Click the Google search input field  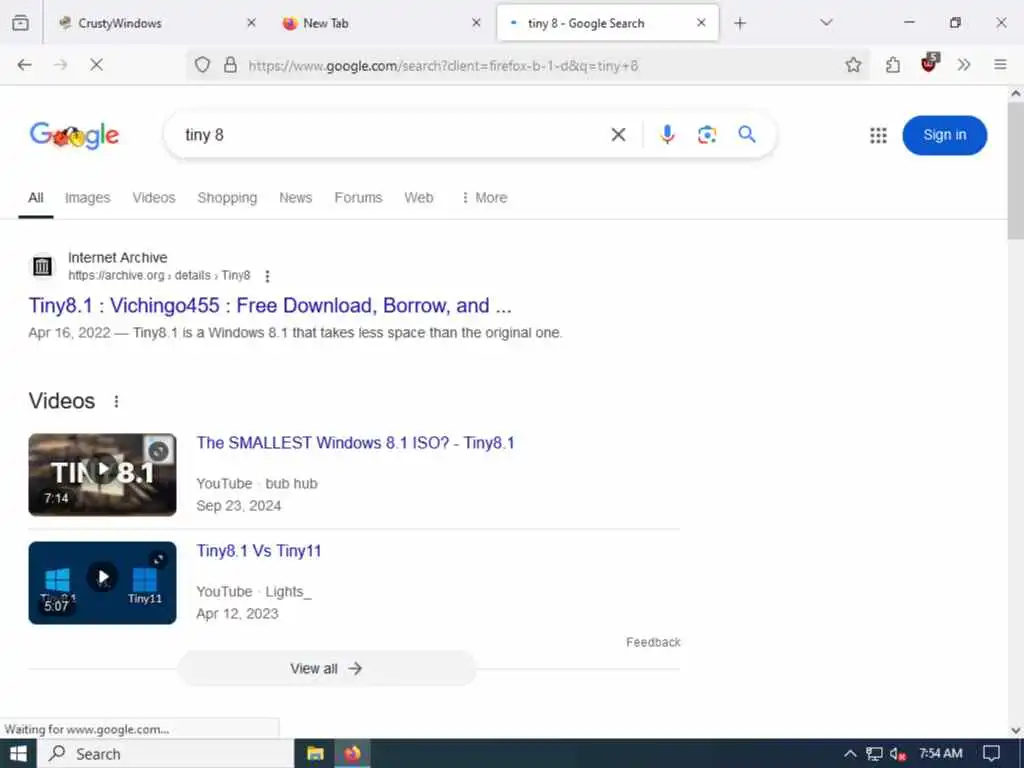392,135
